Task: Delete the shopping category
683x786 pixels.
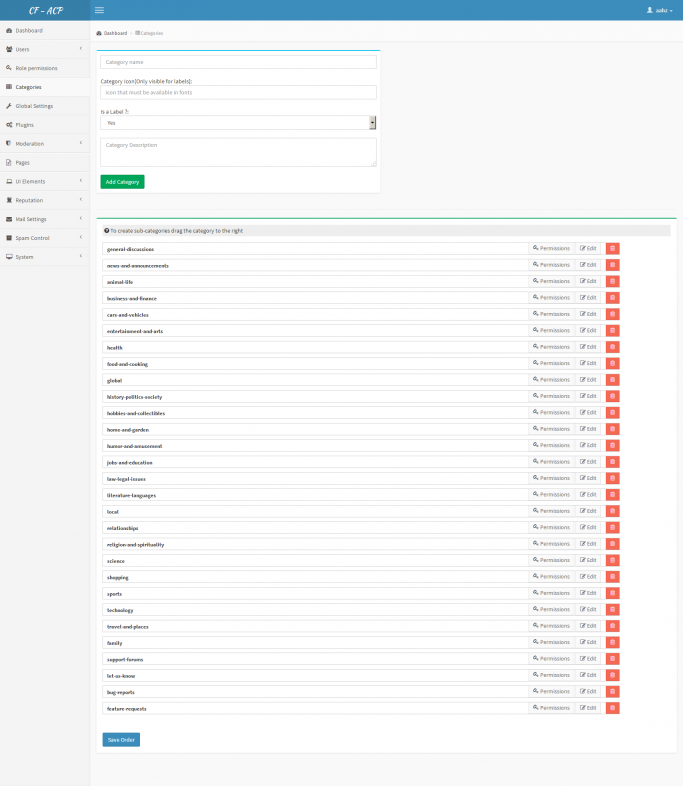Action: (x=612, y=577)
